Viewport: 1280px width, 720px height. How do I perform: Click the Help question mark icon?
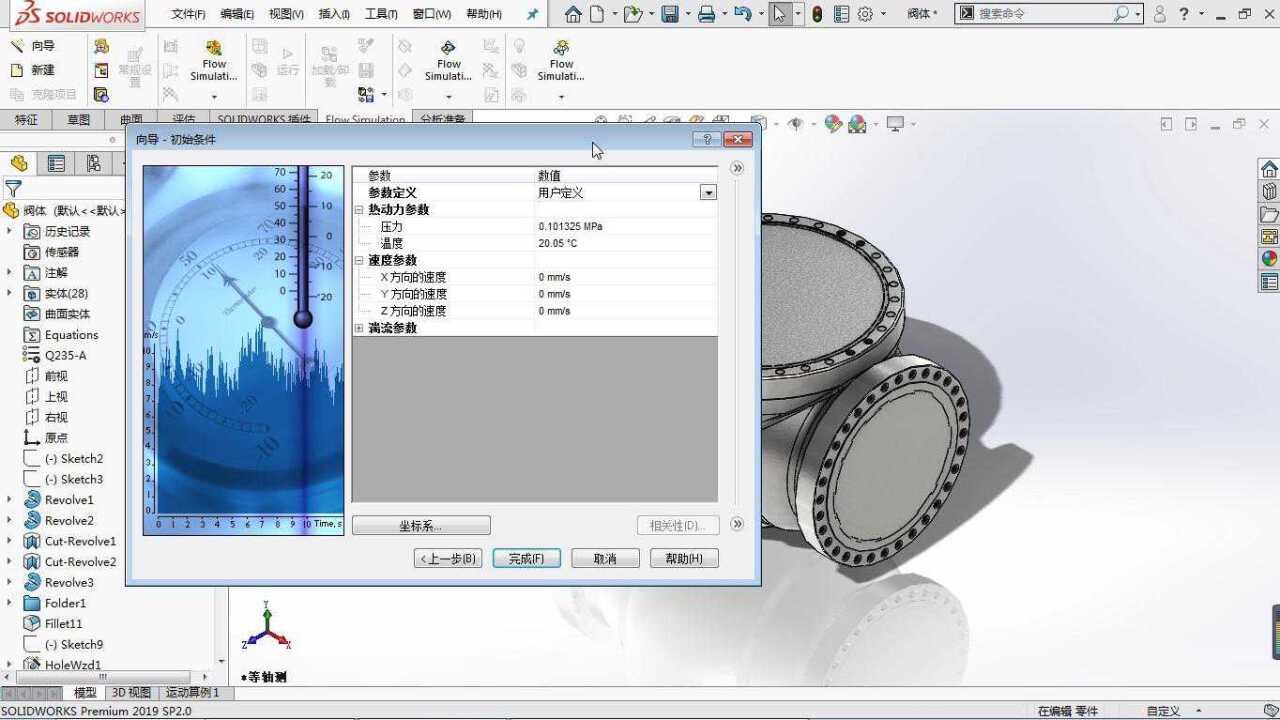(x=1183, y=13)
